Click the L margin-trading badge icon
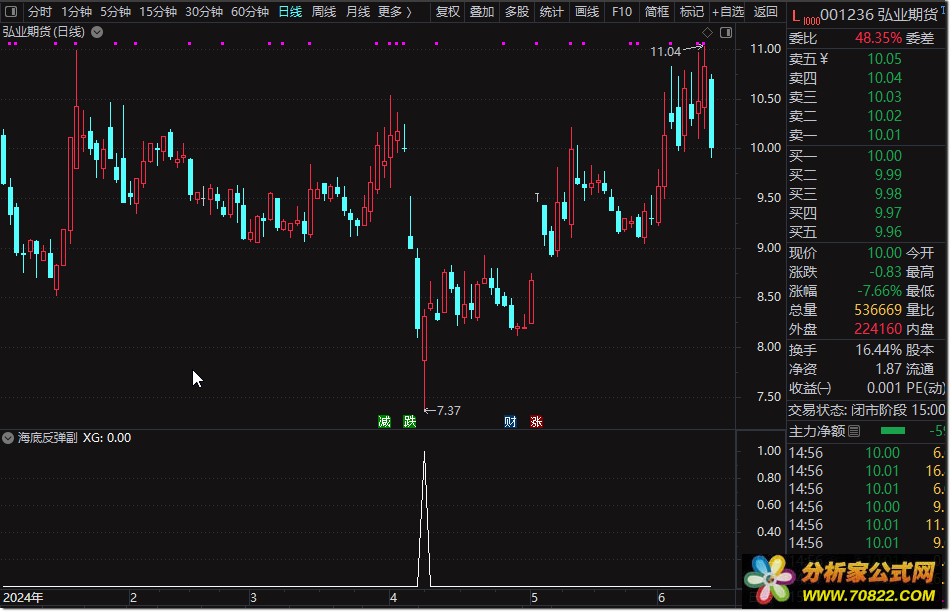Screen dimensions: 952x612 coord(796,15)
